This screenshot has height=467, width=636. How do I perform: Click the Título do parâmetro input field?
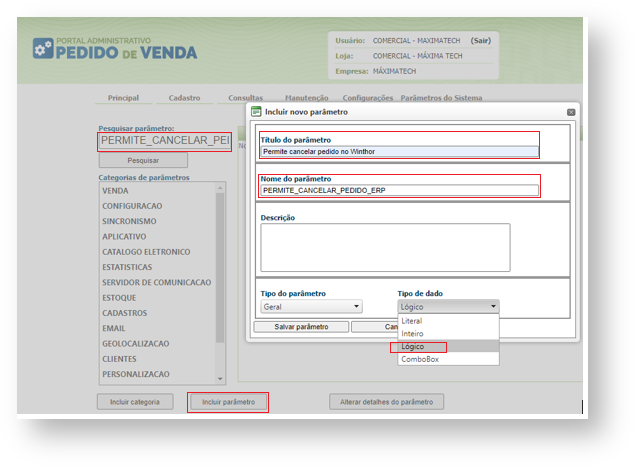[x=400, y=152]
